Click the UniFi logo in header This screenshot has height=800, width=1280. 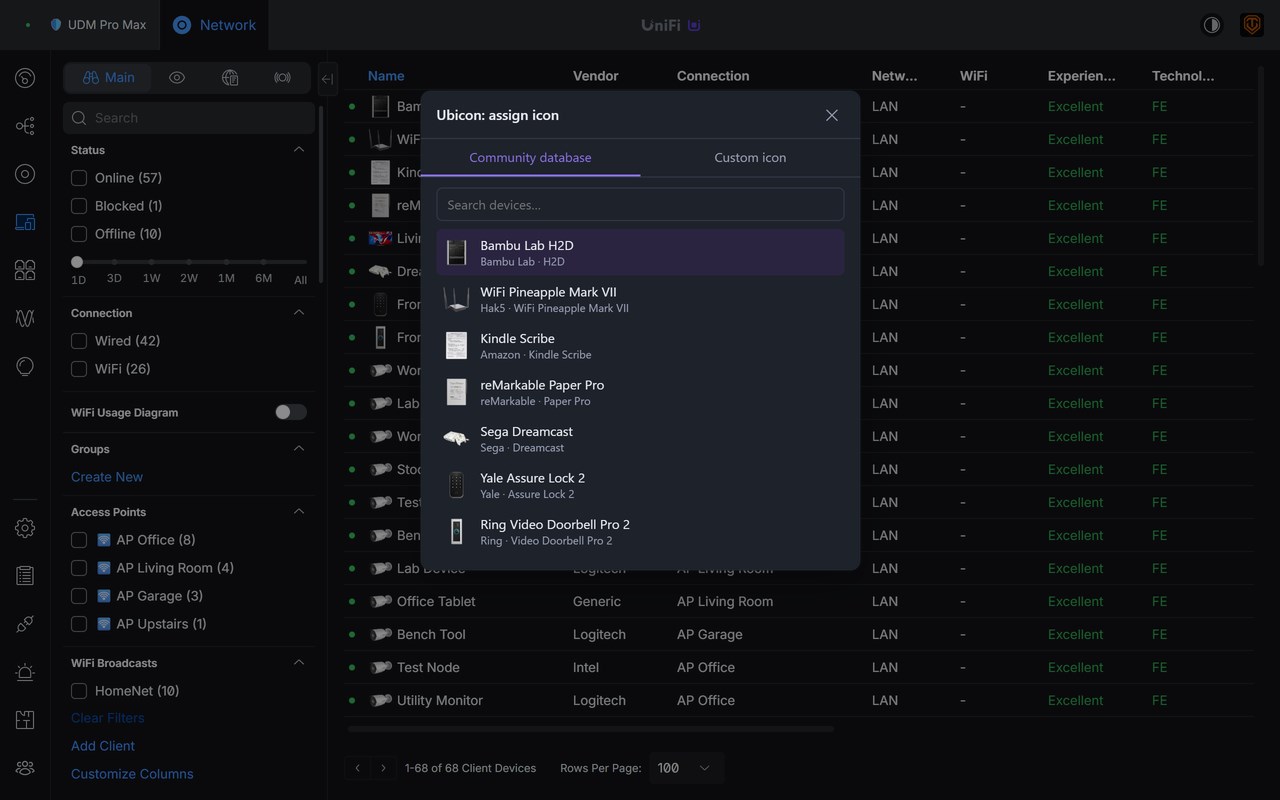pos(671,25)
